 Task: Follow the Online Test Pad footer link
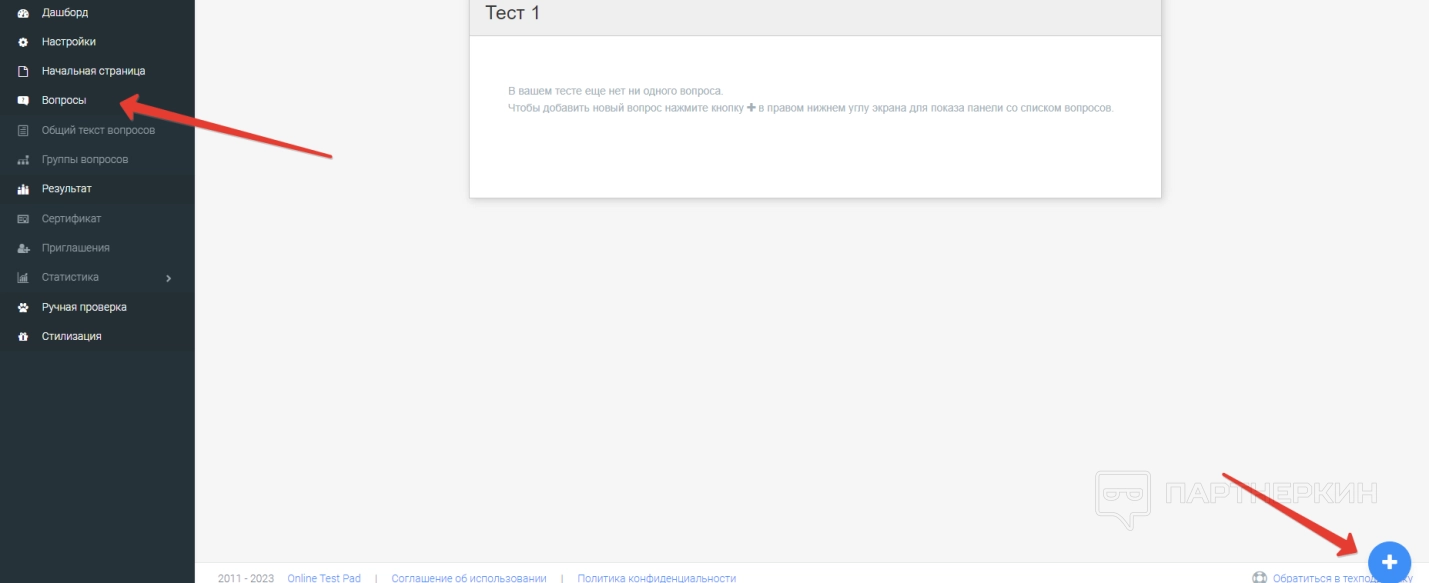click(x=324, y=578)
